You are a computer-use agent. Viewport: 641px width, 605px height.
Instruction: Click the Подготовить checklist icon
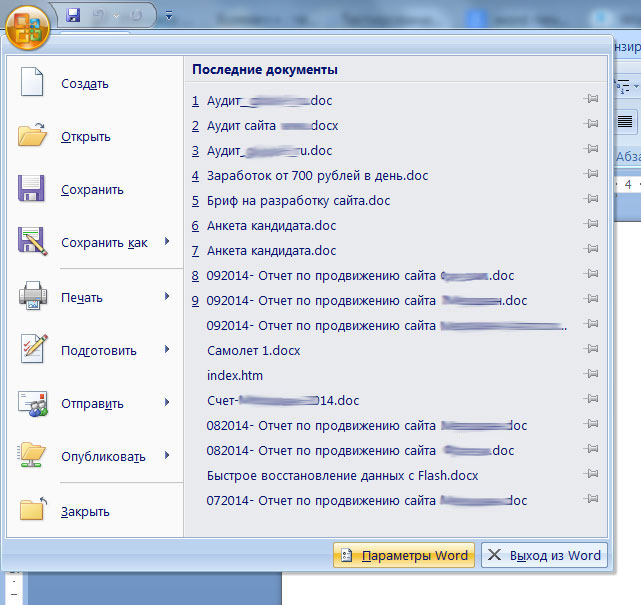pyautogui.click(x=34, y=348)
